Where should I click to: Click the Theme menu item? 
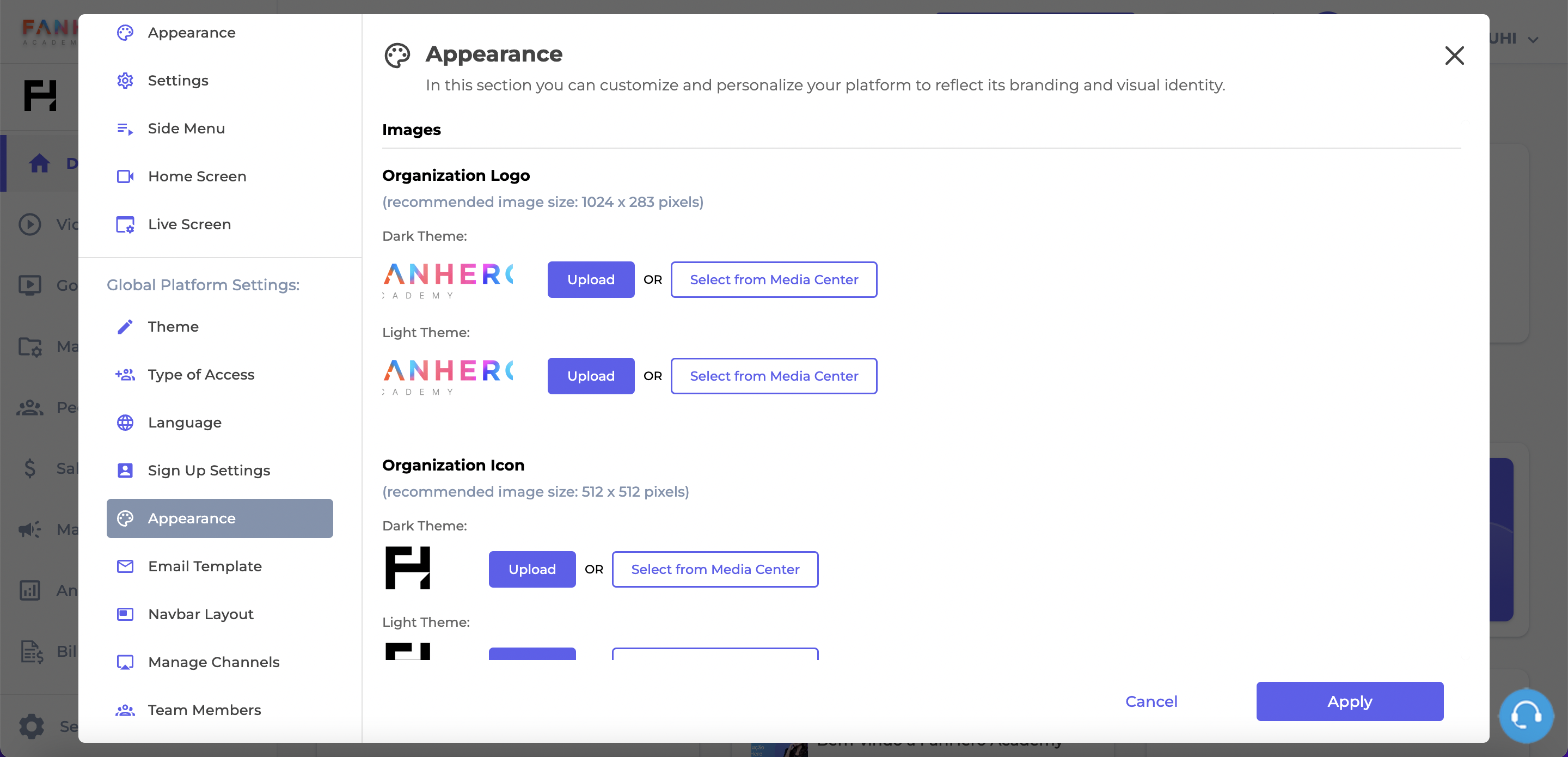click(173, 326)
